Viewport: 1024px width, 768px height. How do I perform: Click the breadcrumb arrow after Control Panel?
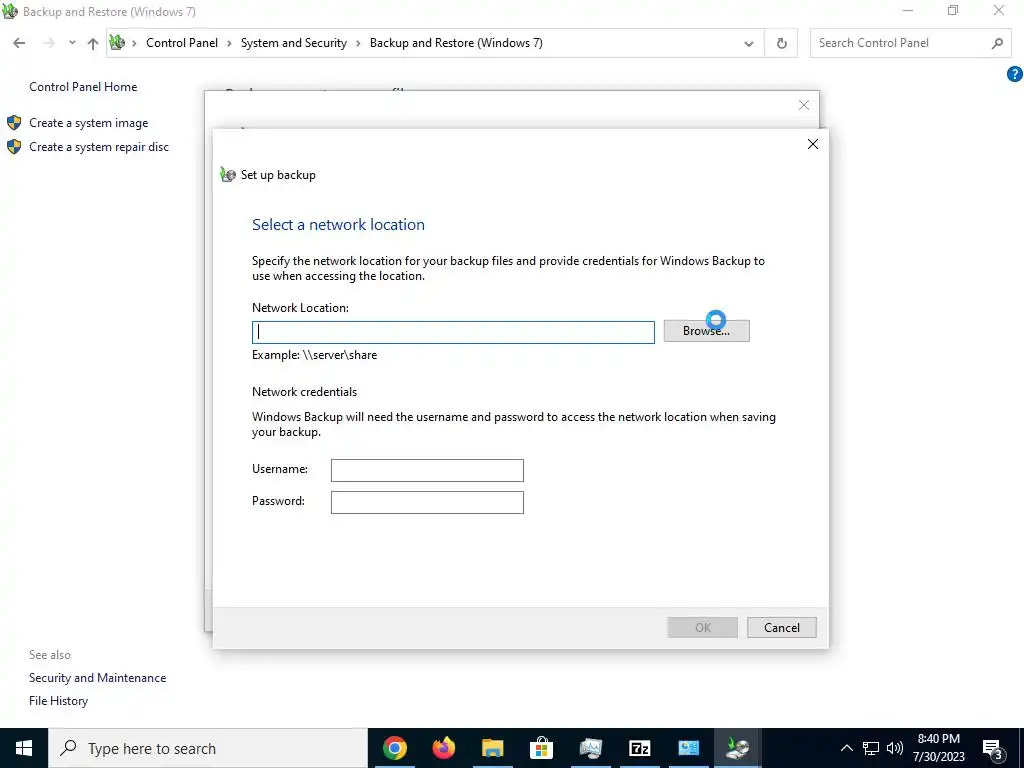coord(229,43)
